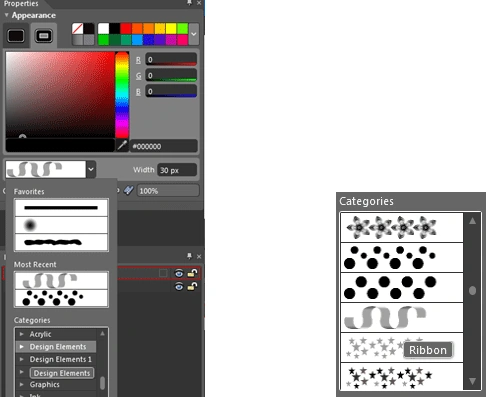Viewport: 486px width, 397px height.
Task: Select the Fill attribute button
Action: [16, 36]
